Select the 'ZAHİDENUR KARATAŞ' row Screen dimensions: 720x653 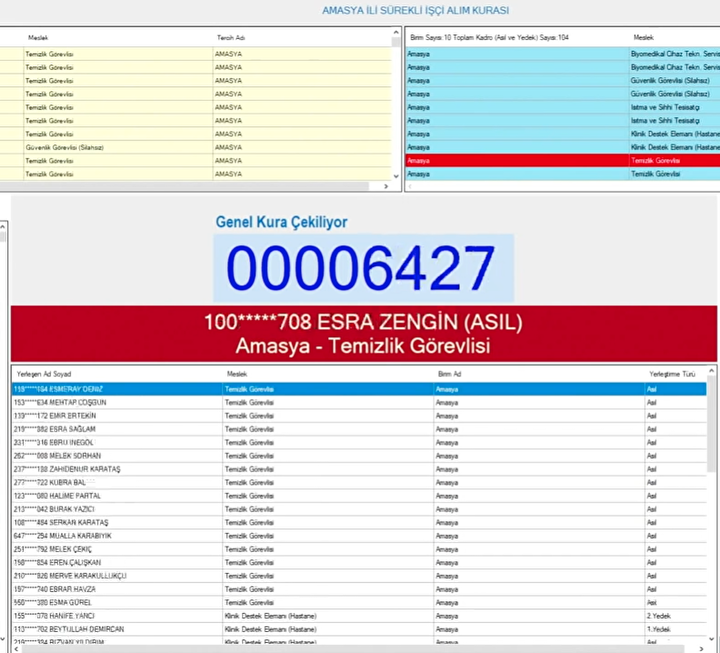point(359,469)
